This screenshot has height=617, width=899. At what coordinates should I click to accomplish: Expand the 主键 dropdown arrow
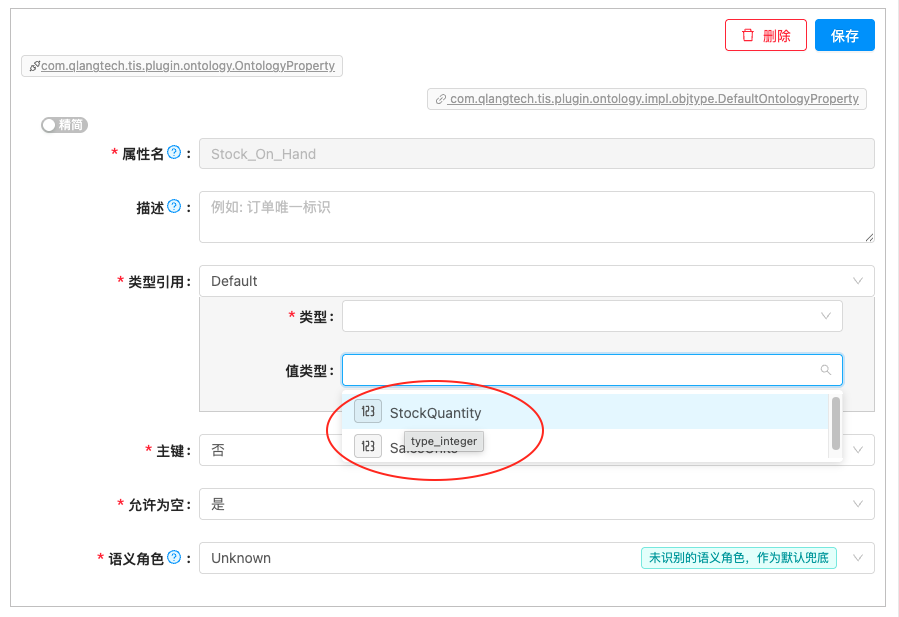(858, 450)
